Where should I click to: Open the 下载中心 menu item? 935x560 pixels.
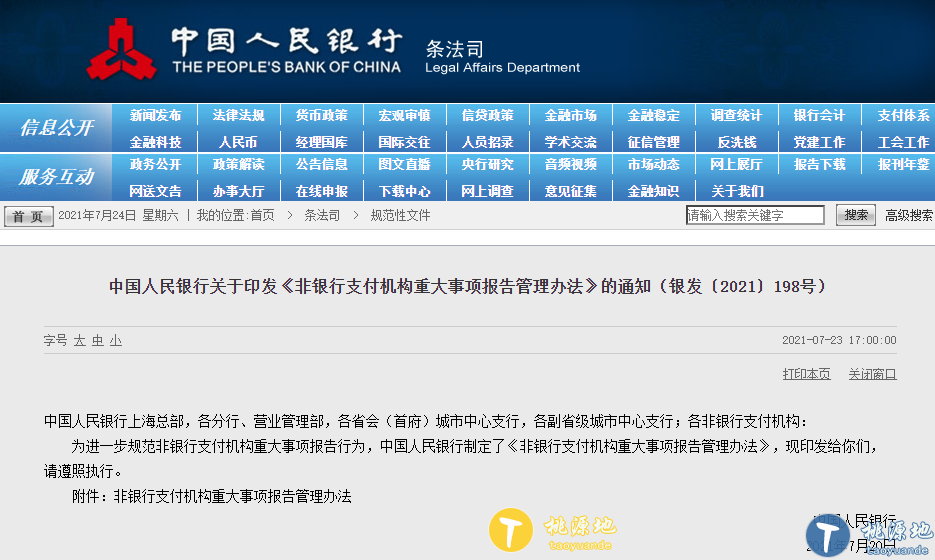[x=404, y=191]
